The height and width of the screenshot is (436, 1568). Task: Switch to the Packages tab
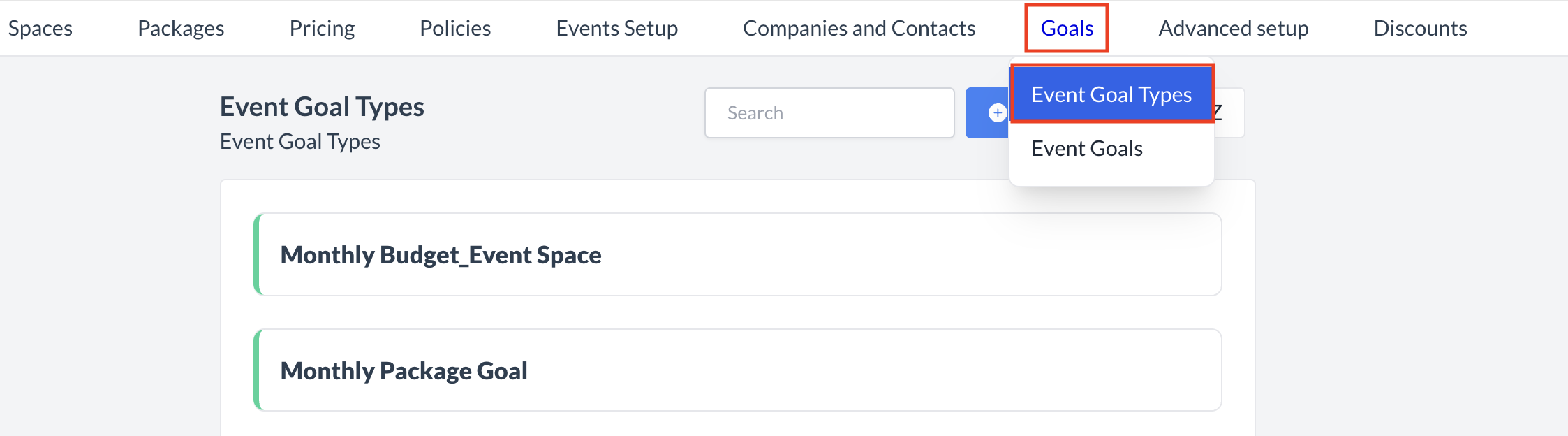pyautogui.click(x=181, y=28)
